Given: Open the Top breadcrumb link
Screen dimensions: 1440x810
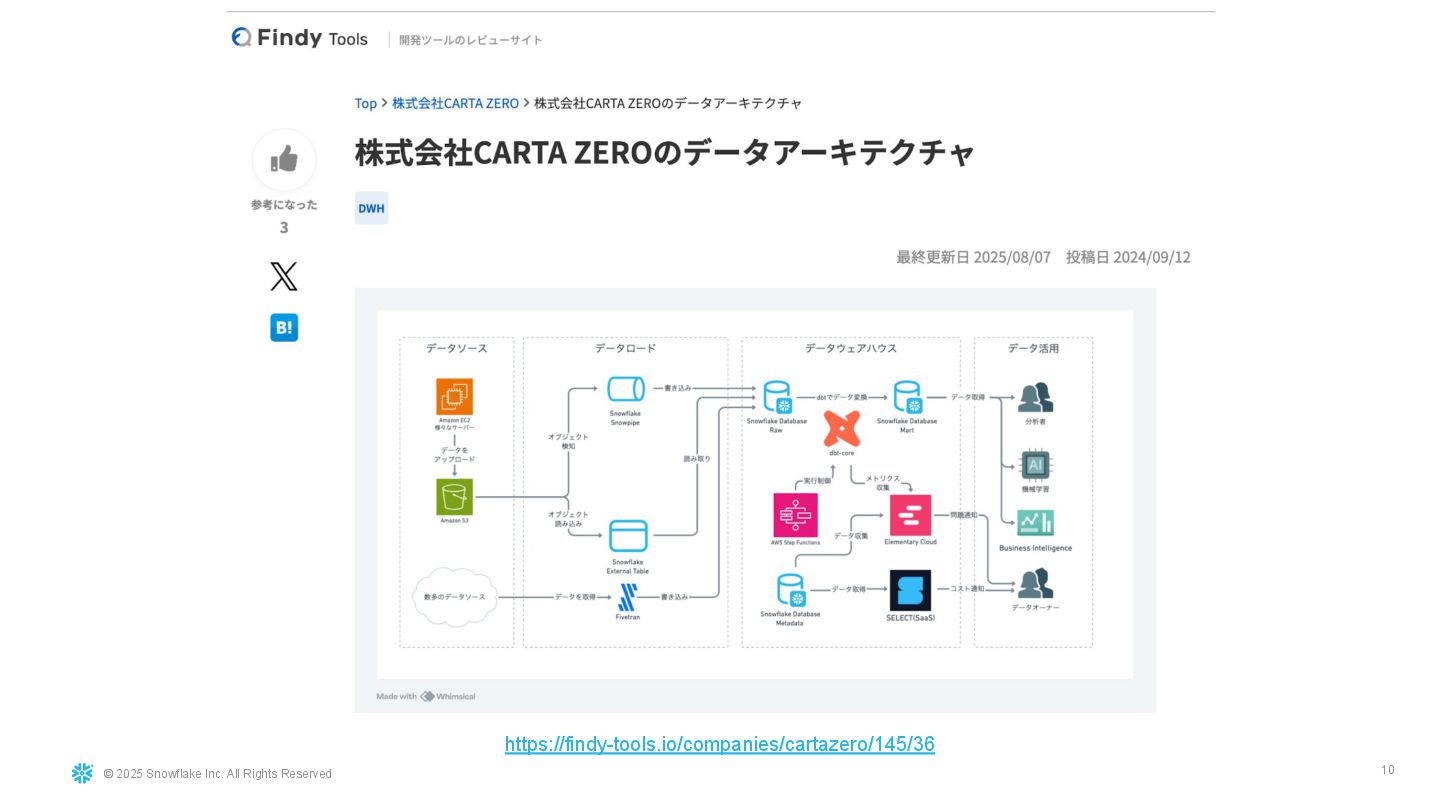Looking at the screenshot, I should pos(366,103).
